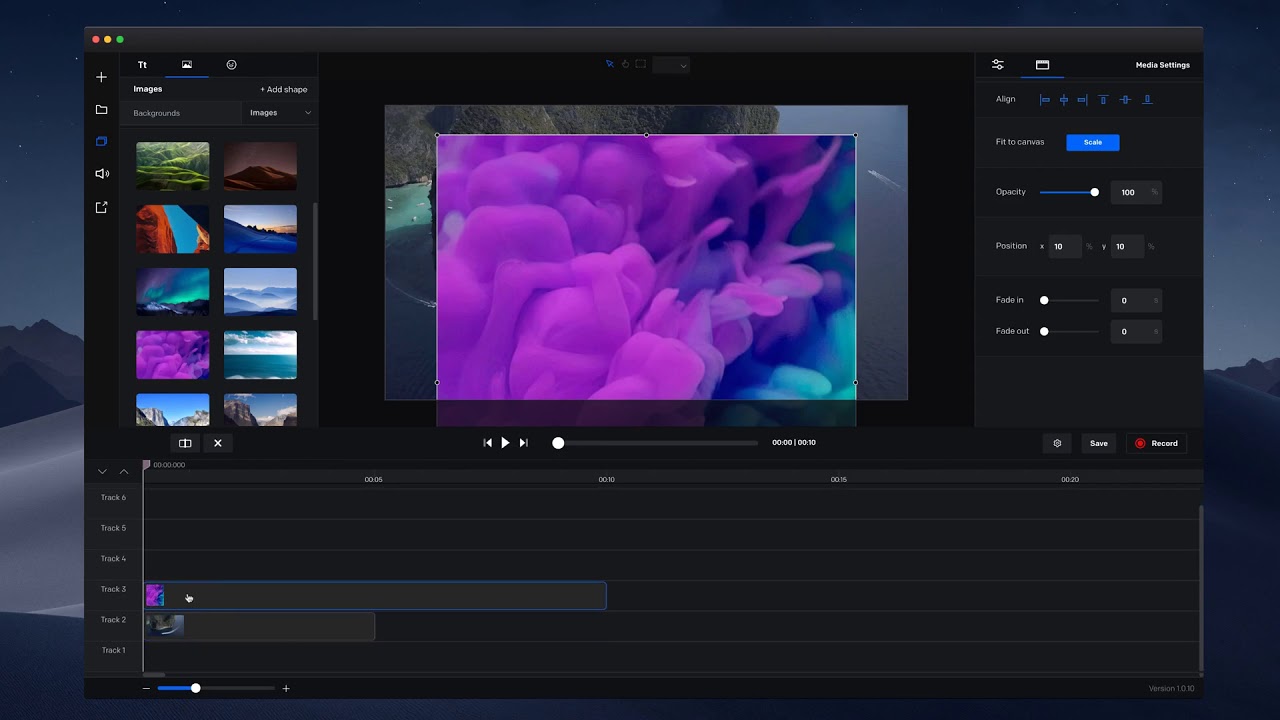Click the Save button
1280x720 pixels.
click(1098, 443)
